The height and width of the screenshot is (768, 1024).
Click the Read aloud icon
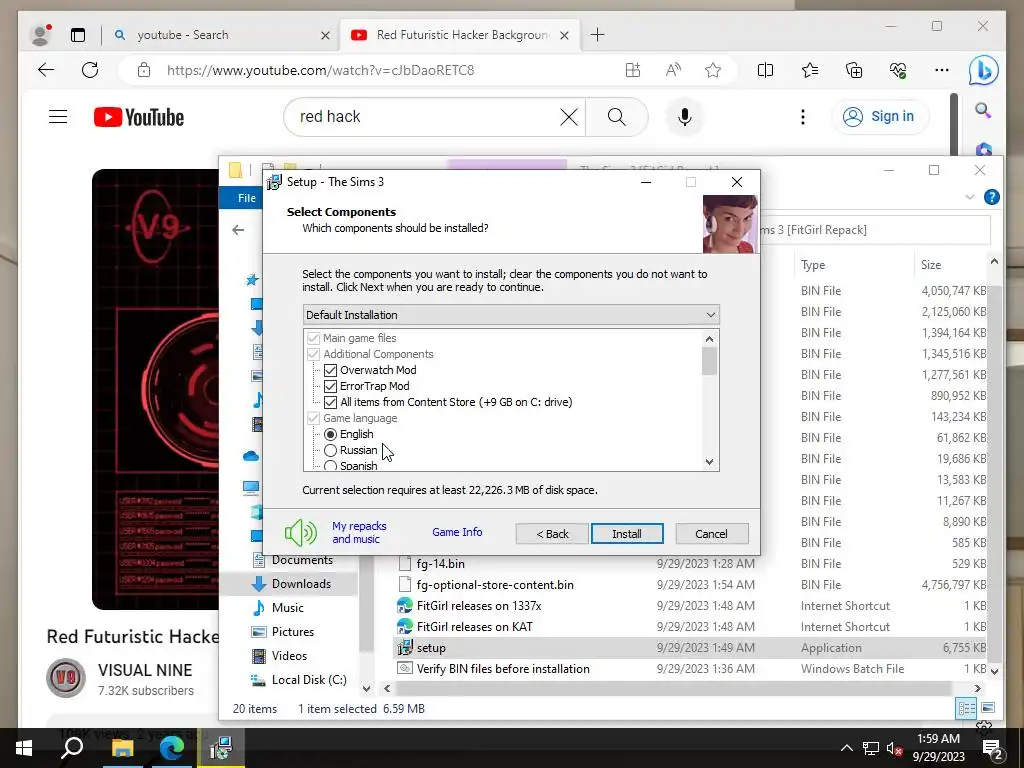(673, 70)
